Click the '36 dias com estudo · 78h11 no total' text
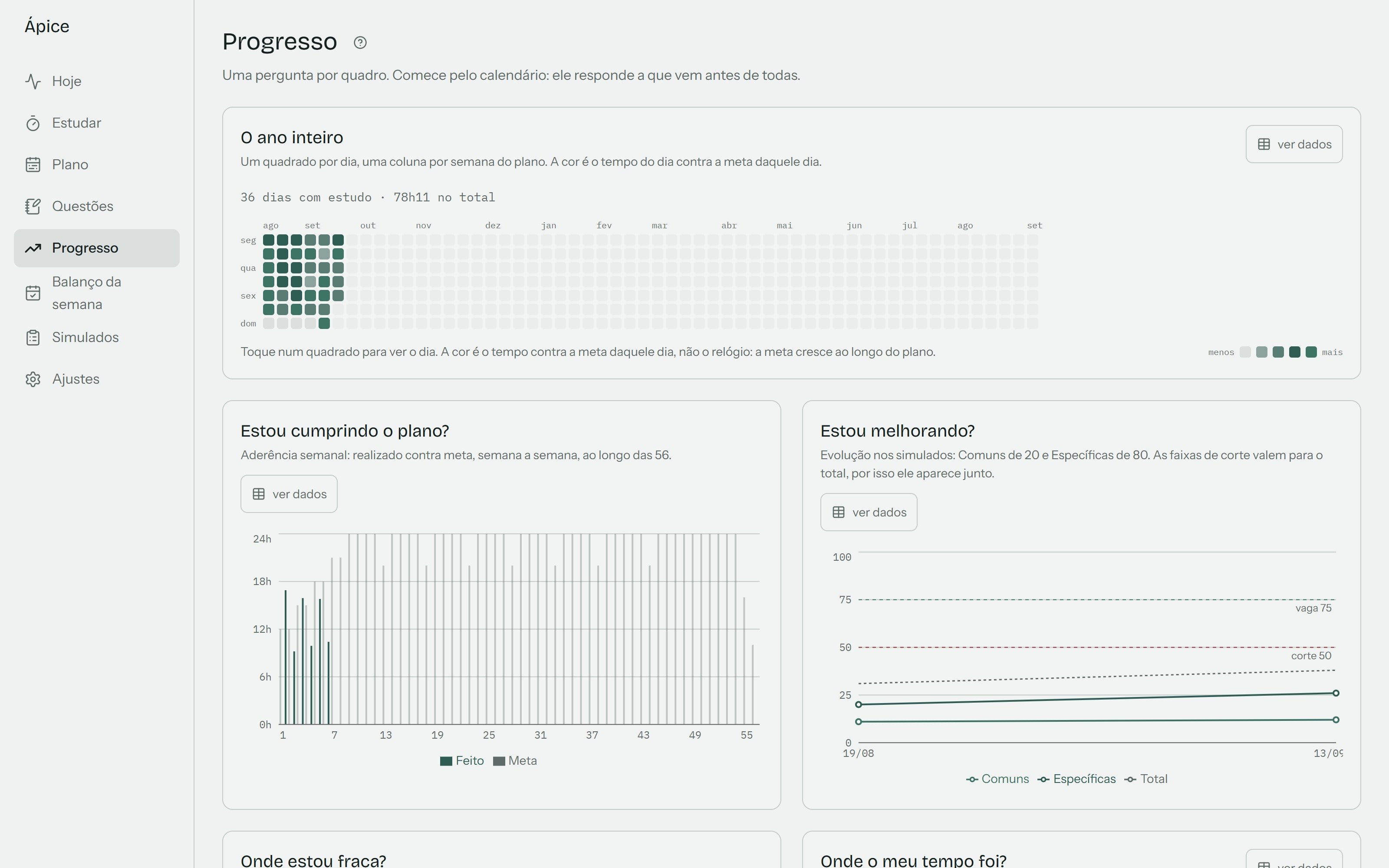1389x868 pixels. pos(368,197)
